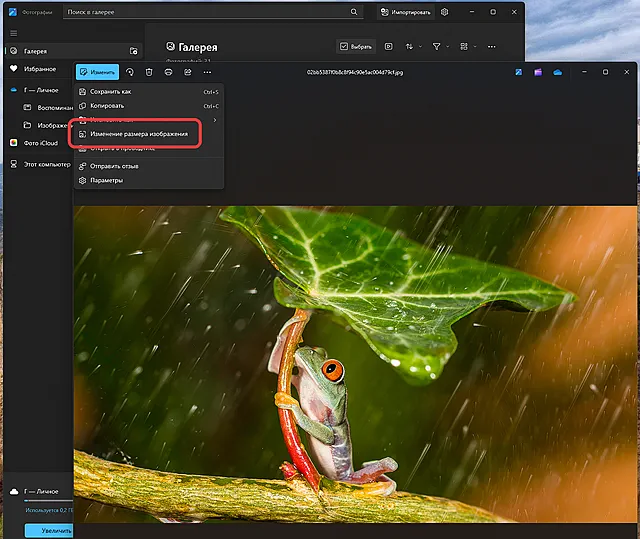Click the computer icon beside Этот компьютер
Screen dimensions: 640x539
click(14, 164)
